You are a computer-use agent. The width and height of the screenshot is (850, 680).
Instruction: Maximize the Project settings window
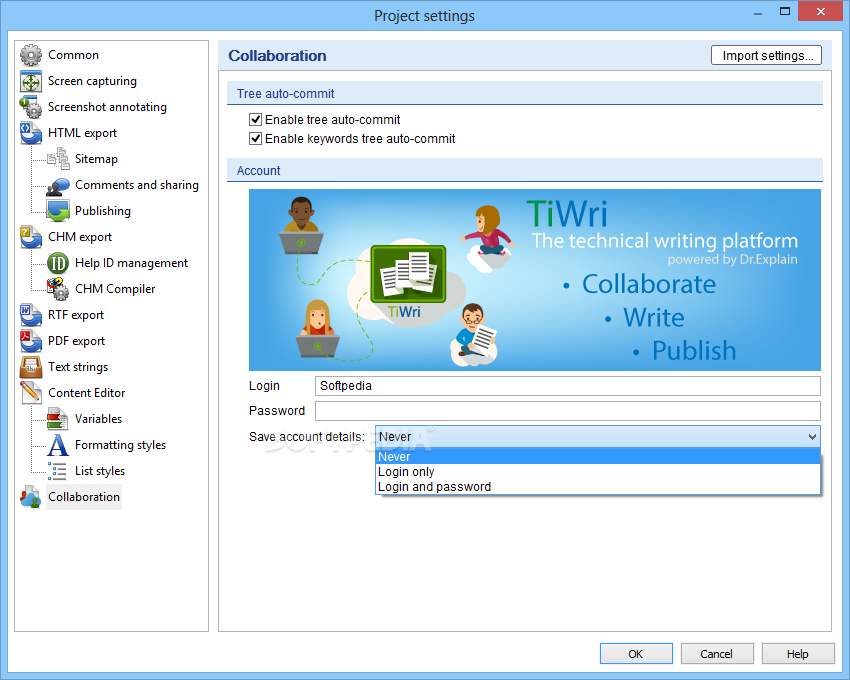(784, 11)
